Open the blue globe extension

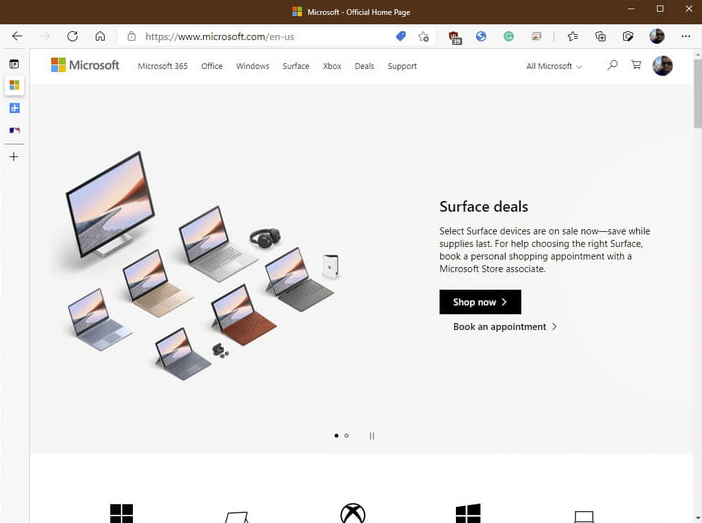coord(481,36)
